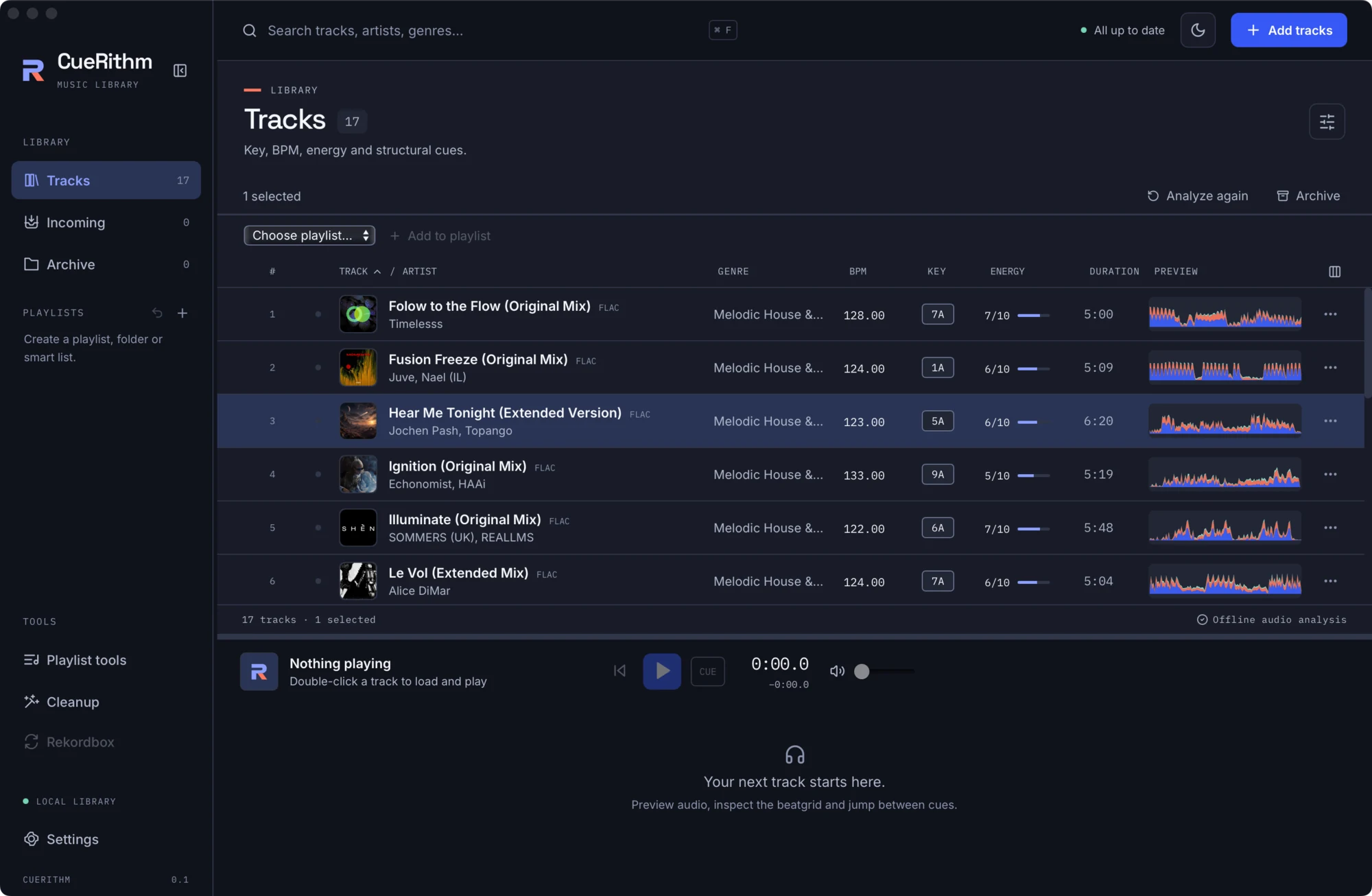Open column chooser icon in table header

click(1334, 272)
